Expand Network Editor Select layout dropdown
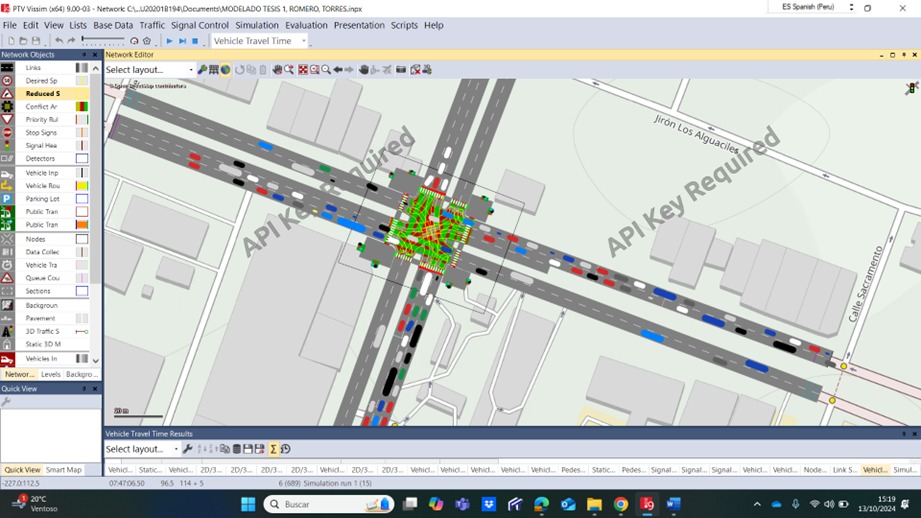Image resolution: width=921 pixels, height=518 pixels. (190, 70)
